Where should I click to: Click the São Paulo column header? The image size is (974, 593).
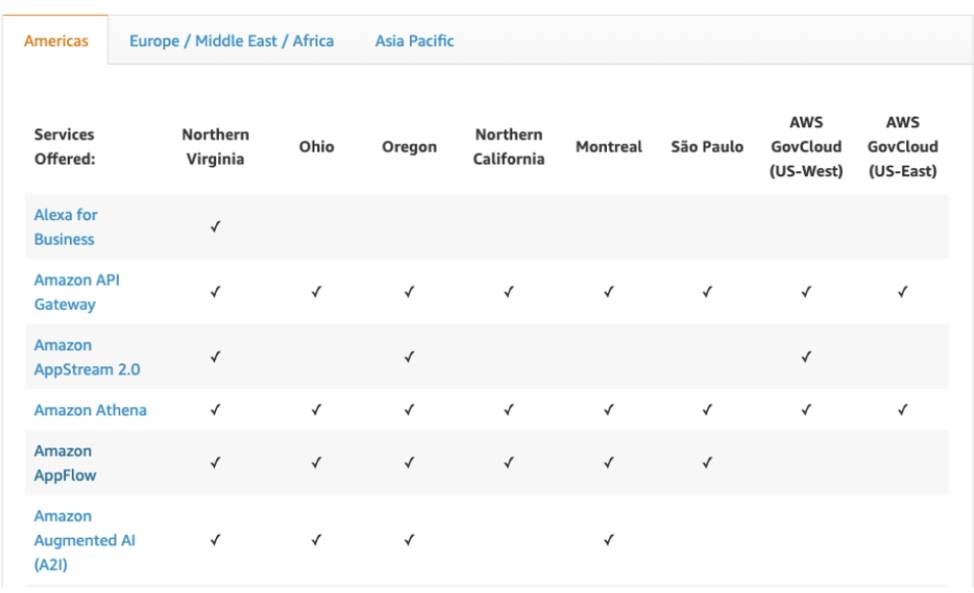pyautogui.click(x=707, y=147)
